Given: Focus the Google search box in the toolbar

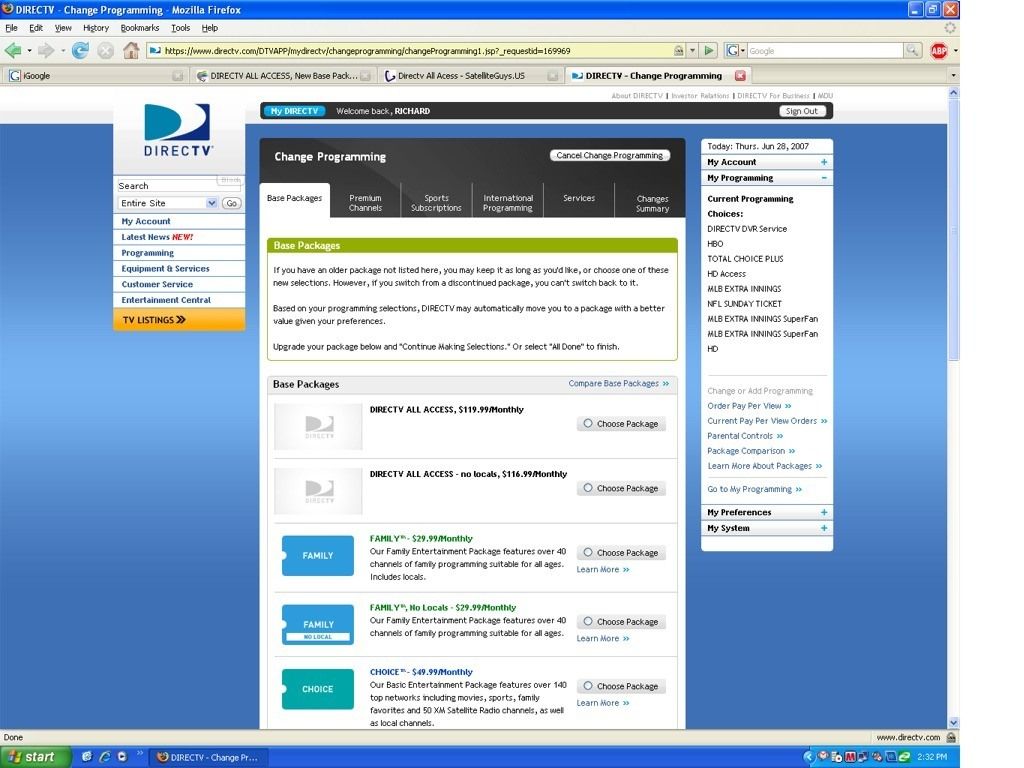Looking at the screenshot, I should 825,50.
